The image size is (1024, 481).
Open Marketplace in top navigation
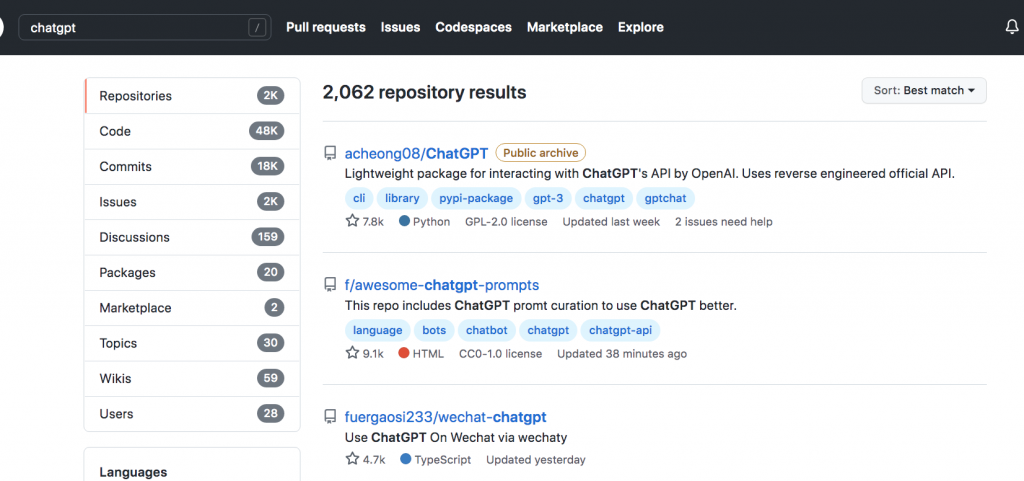(x=565, y=27)
